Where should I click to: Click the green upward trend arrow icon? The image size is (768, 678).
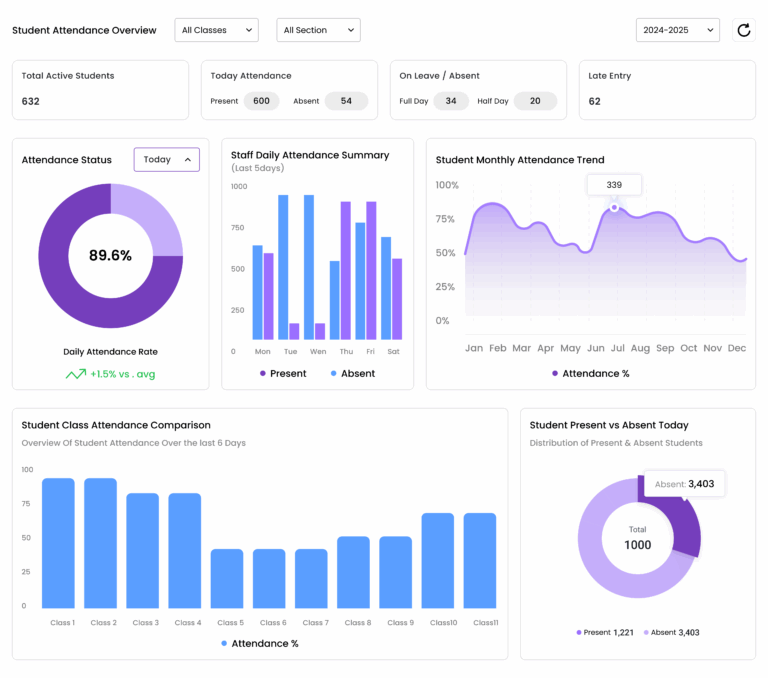click(x=75, y=374)
